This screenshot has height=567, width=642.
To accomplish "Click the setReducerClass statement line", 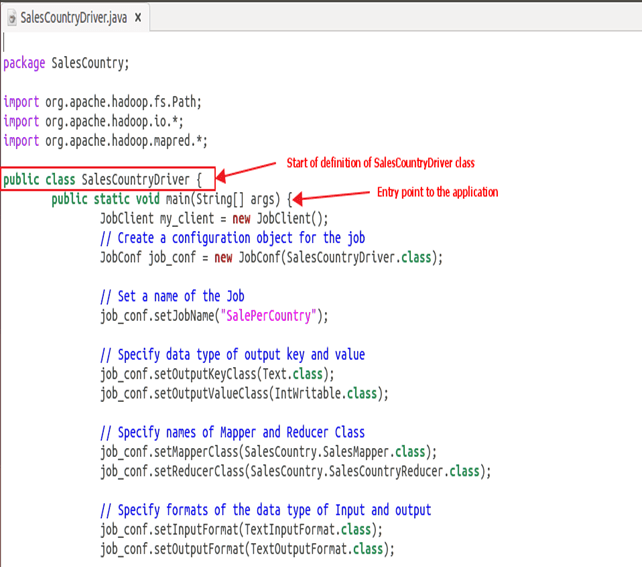I will pyautogui.click(x=295, y=471).
